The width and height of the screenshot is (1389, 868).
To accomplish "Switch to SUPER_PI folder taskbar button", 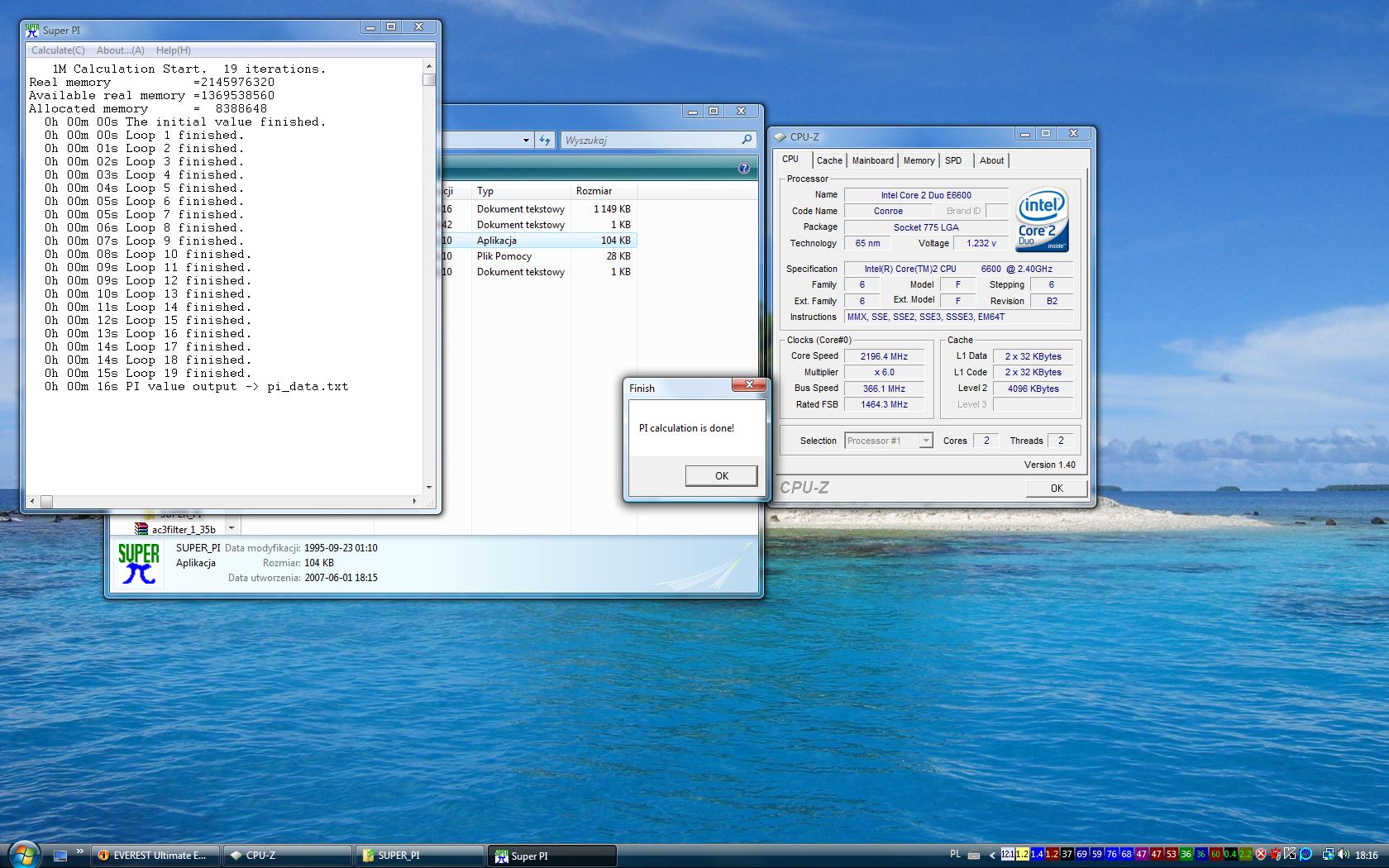I will pyautogui.click(x=420, y=856).
